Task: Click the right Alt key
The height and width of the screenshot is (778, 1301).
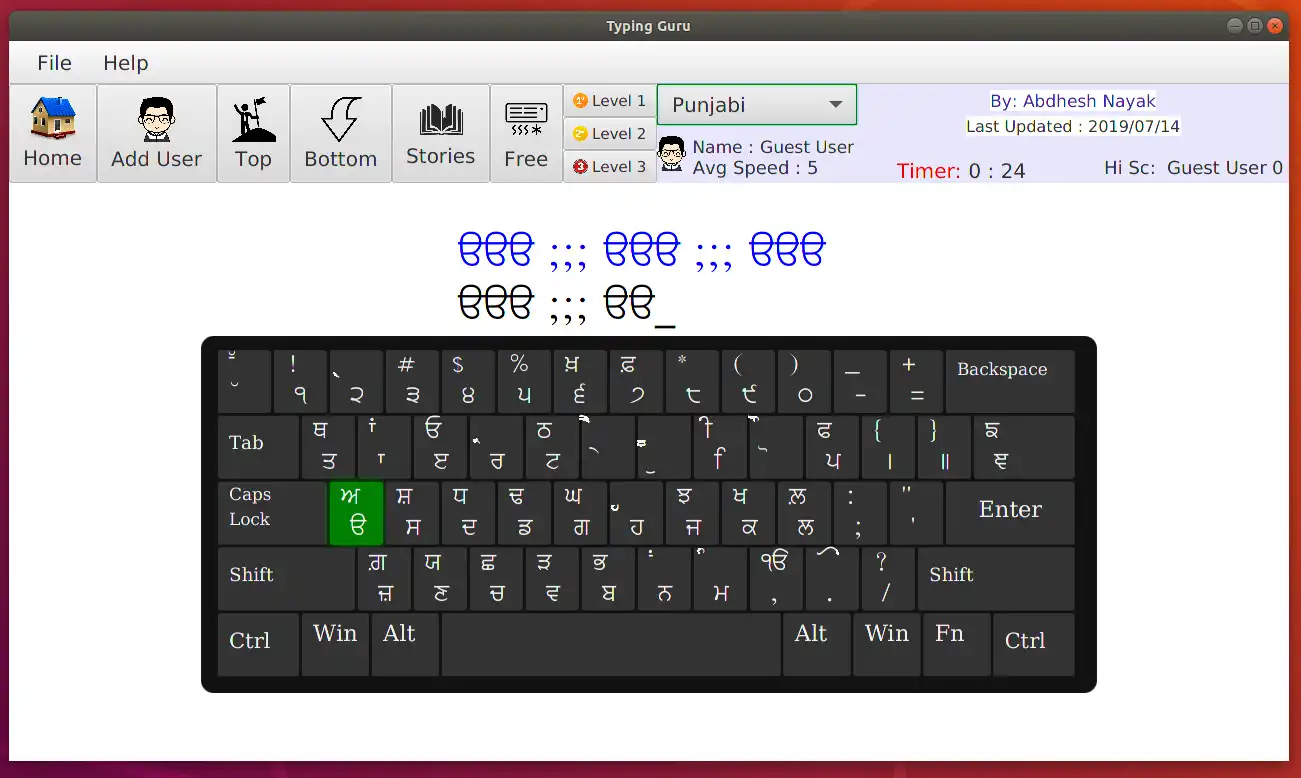Action: (816, 645)
